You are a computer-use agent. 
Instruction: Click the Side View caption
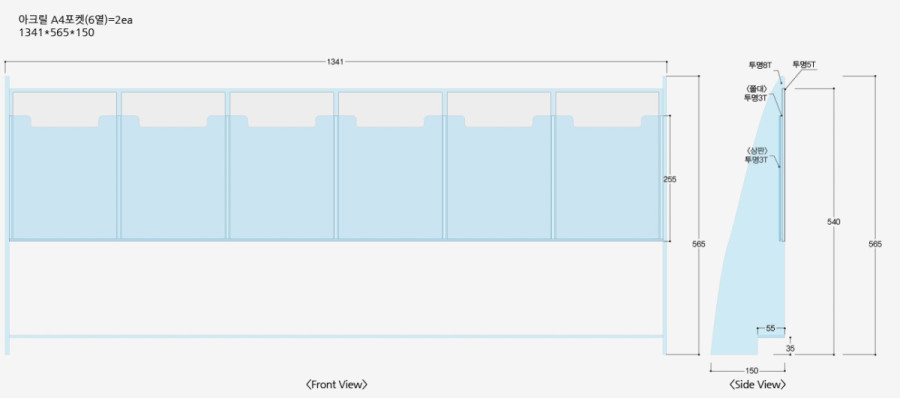pyautogui.click(x=758, y=385)
